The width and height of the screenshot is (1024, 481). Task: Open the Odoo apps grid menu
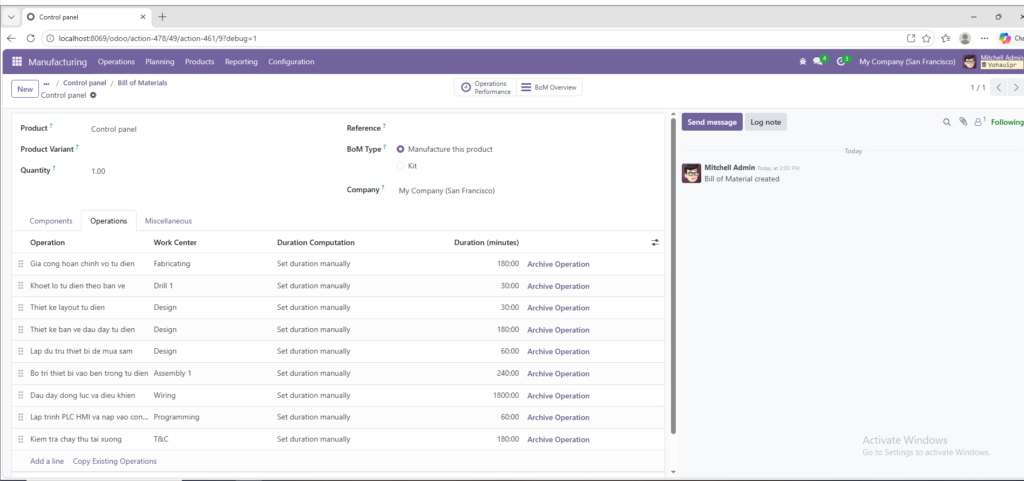17,62
